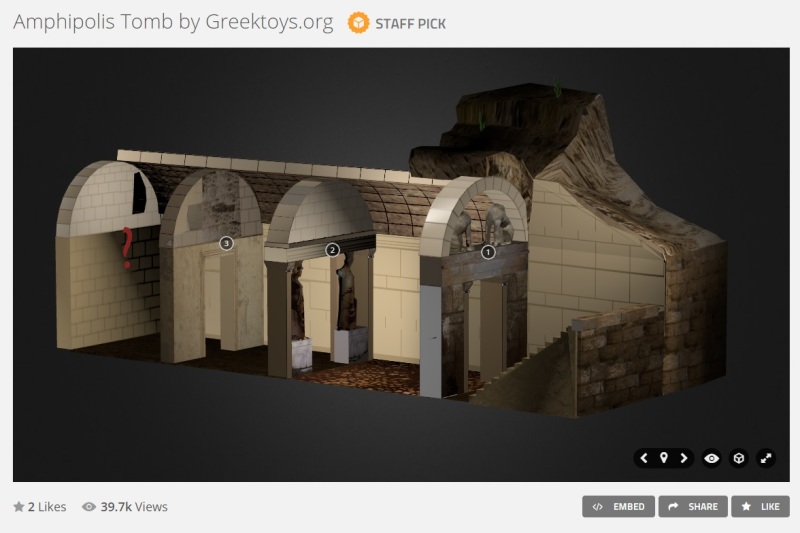Go to the previous annotation arrow
This screenshot has height=533, width=800.
pyautogui.click(x=645, y=458)
